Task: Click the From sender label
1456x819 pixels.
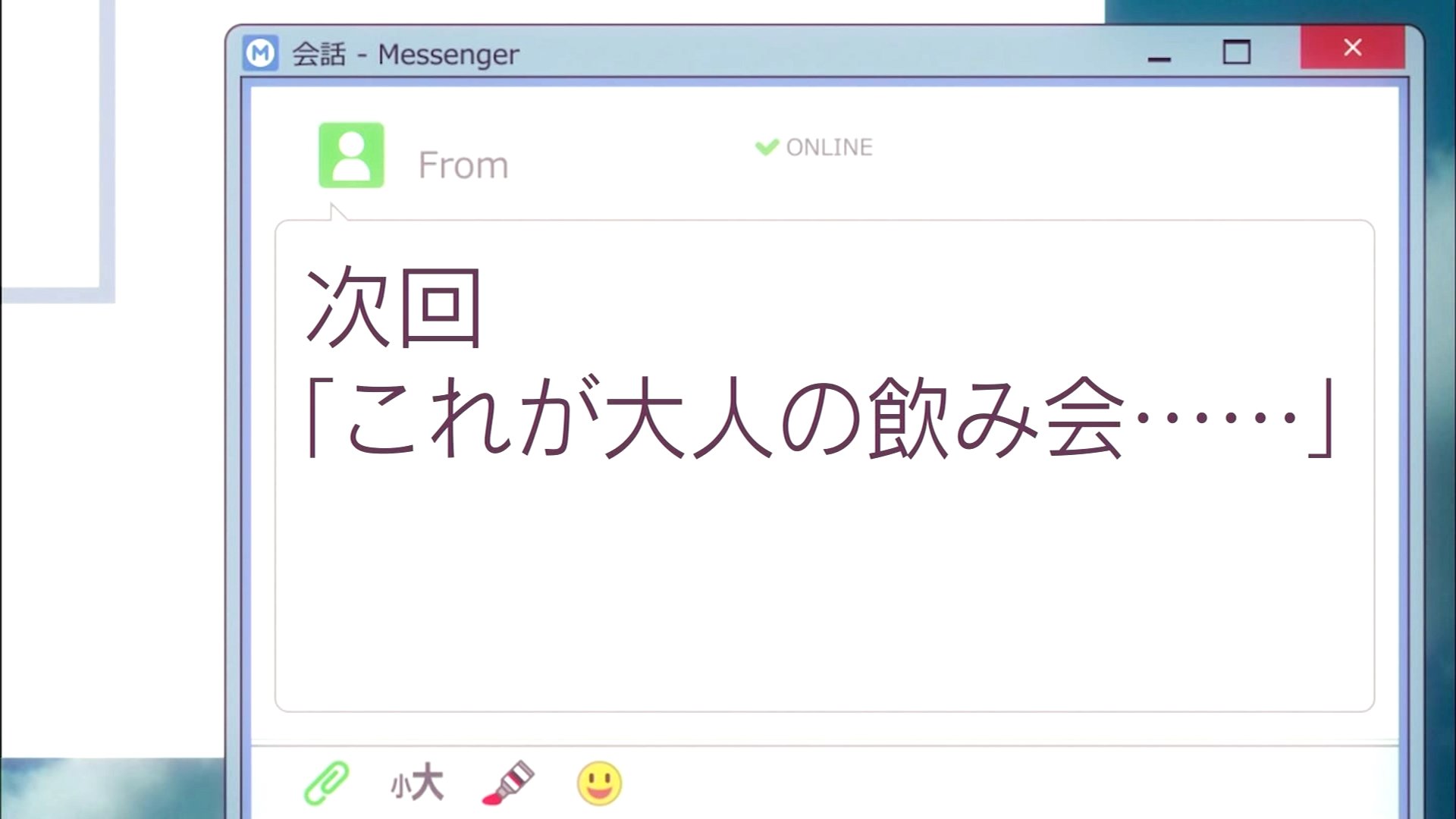Action: tap(463, 165)
